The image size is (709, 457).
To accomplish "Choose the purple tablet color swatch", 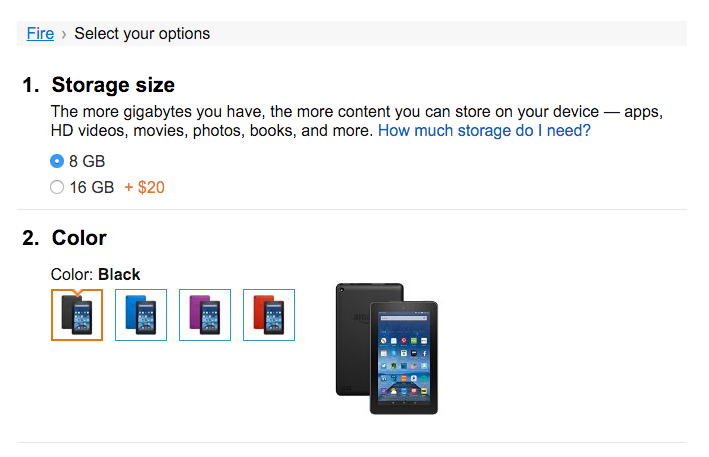I will (x=205, y=315).
